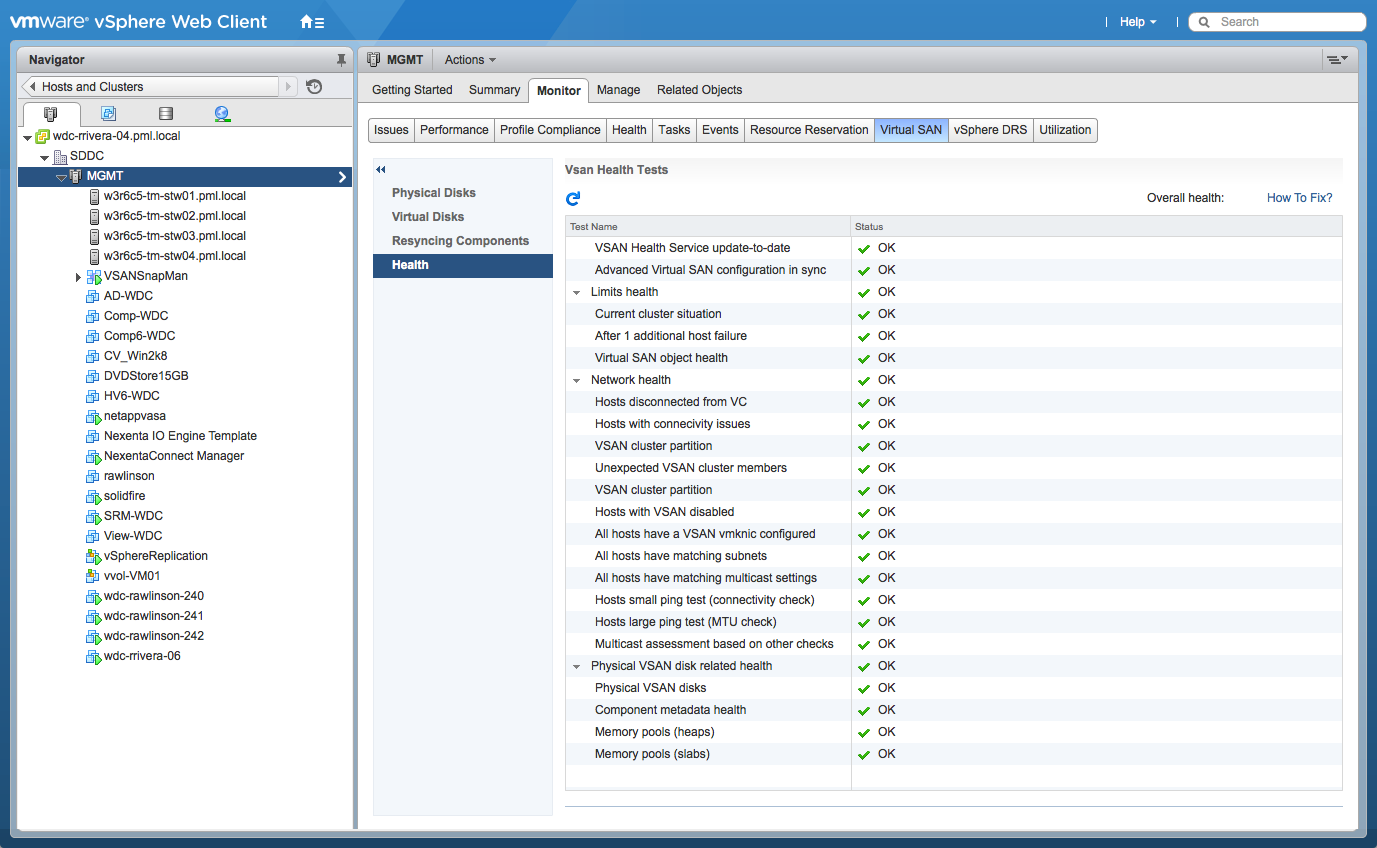Click the DVDStore15GB VM icon
This screenshot has width=1377, height=848.
92,376
